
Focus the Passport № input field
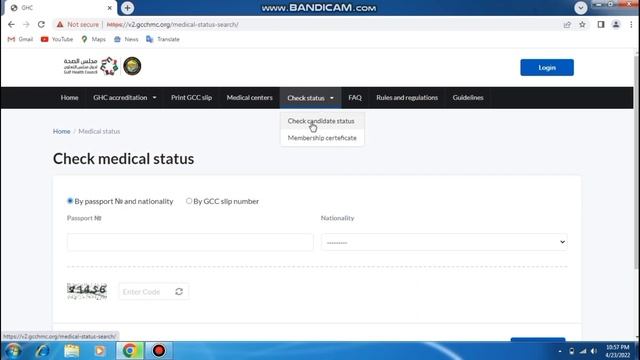190,242
